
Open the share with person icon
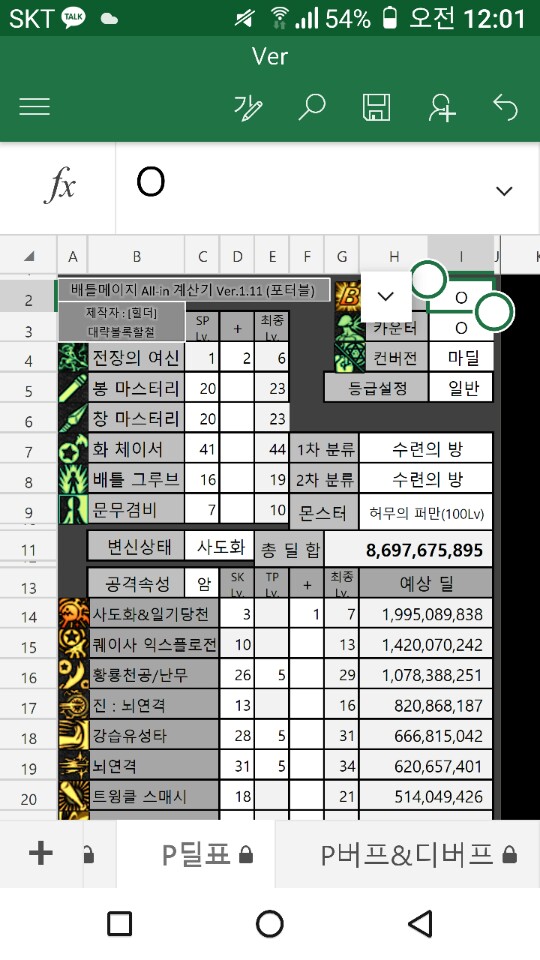[441, 108]
